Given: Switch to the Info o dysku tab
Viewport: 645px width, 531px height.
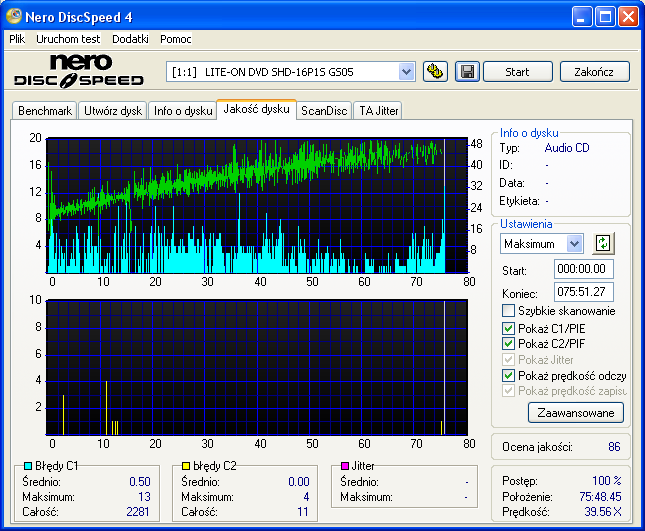Looking at the screenshot, I should pyautogui.click(x=183, y=111).
